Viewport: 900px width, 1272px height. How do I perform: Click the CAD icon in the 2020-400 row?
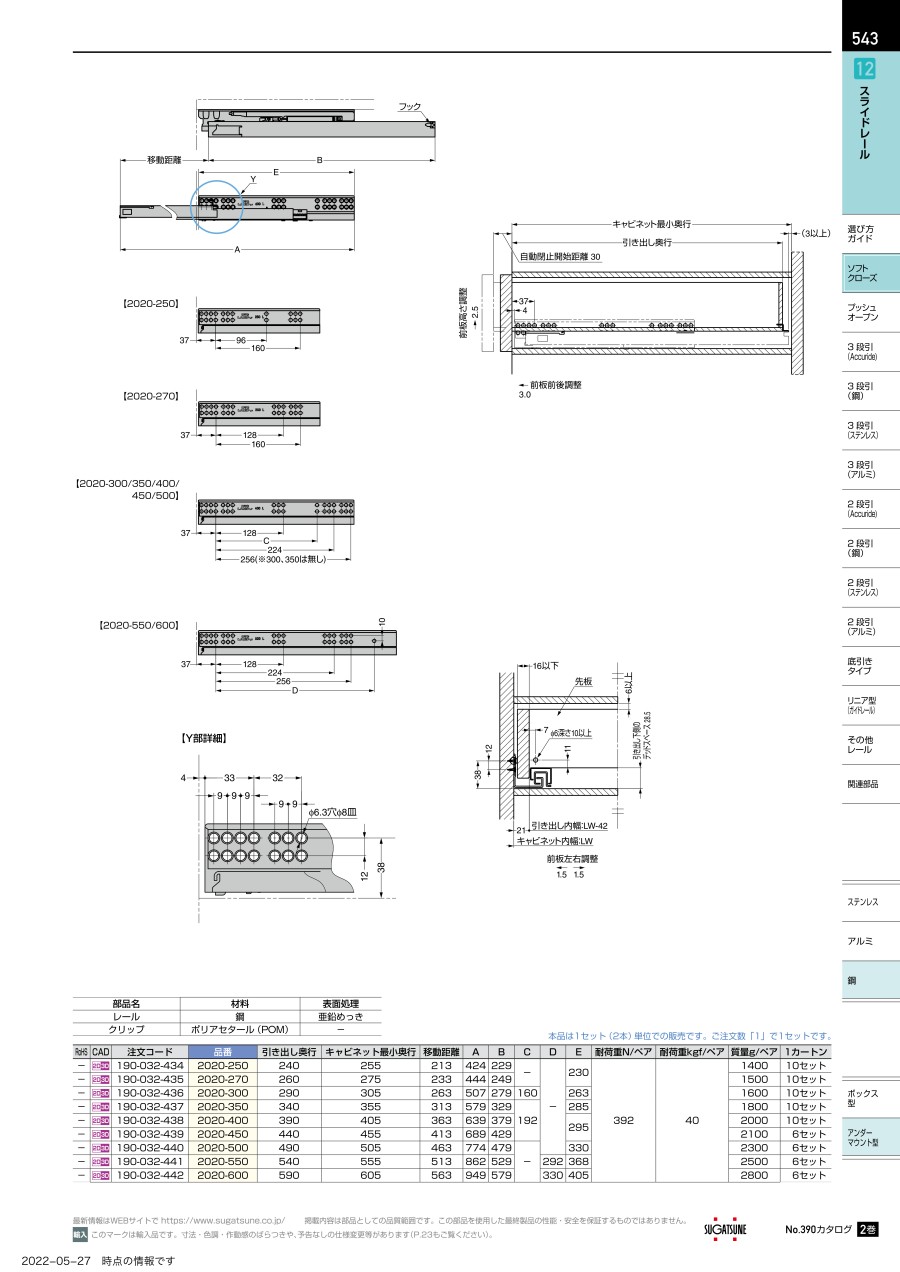point(101,1121)
